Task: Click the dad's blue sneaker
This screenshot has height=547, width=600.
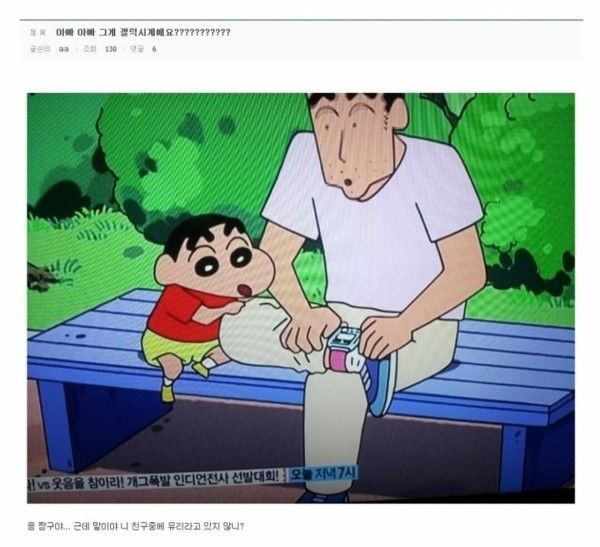Action: [x=381, y=383]
